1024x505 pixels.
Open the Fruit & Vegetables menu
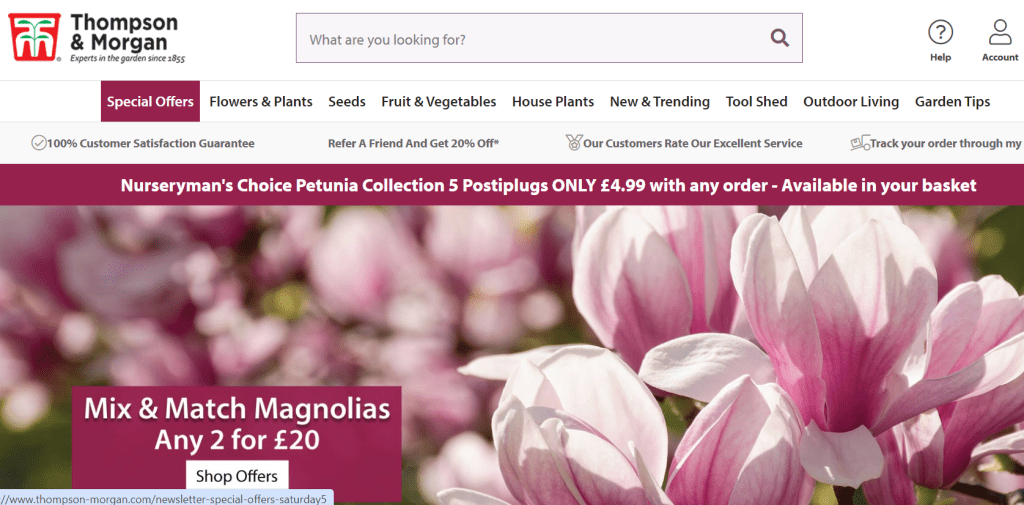[x=439, y=101]
